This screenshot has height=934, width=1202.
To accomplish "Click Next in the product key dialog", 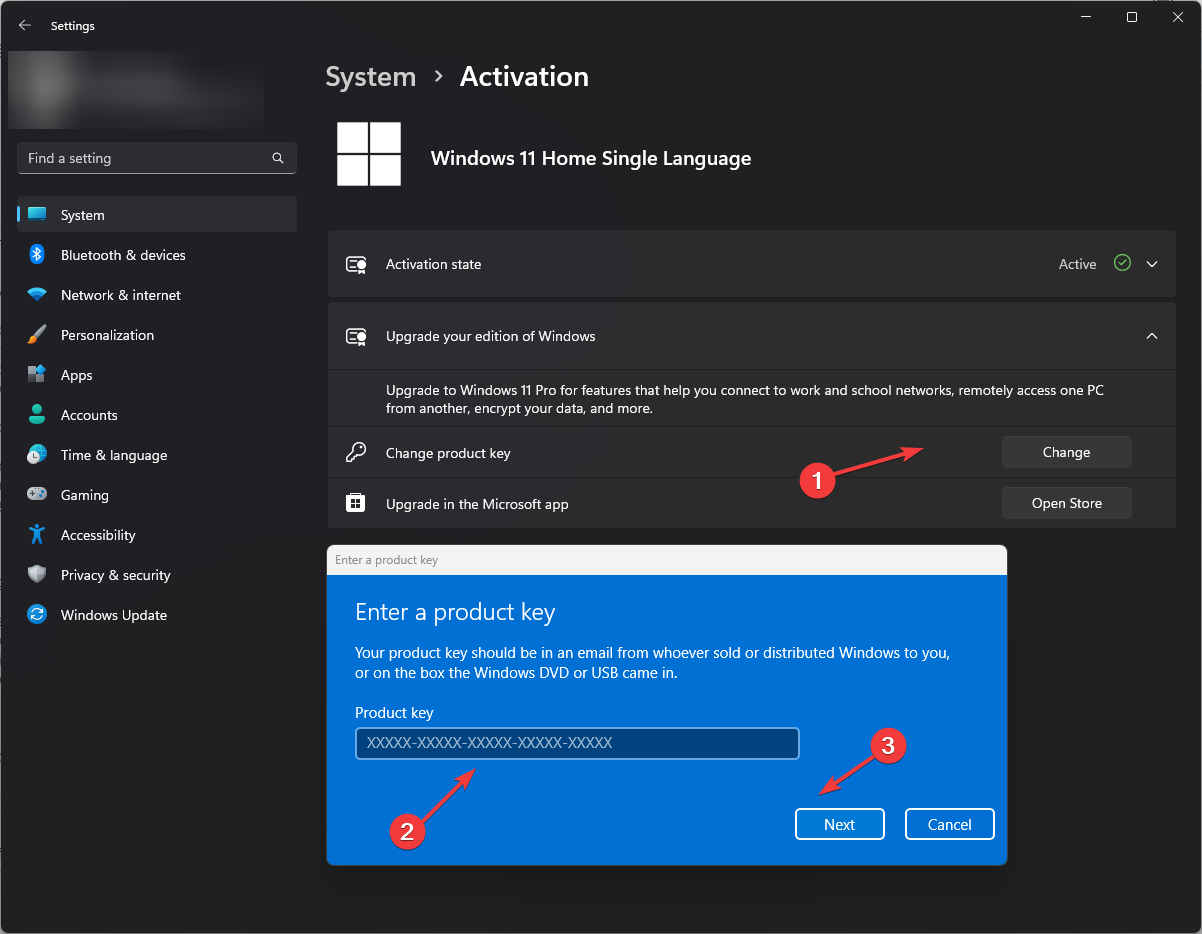I will coord(839,823).
